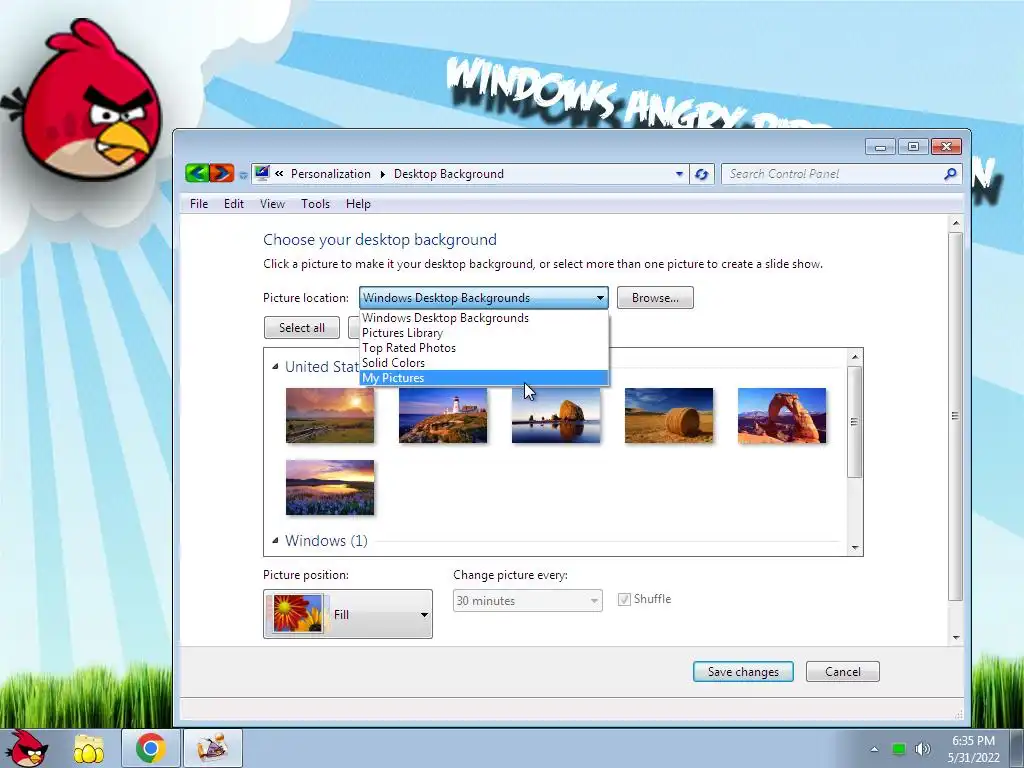Open the Edit menu
The height and width of the screenshot is (768, 1024).
234,204
